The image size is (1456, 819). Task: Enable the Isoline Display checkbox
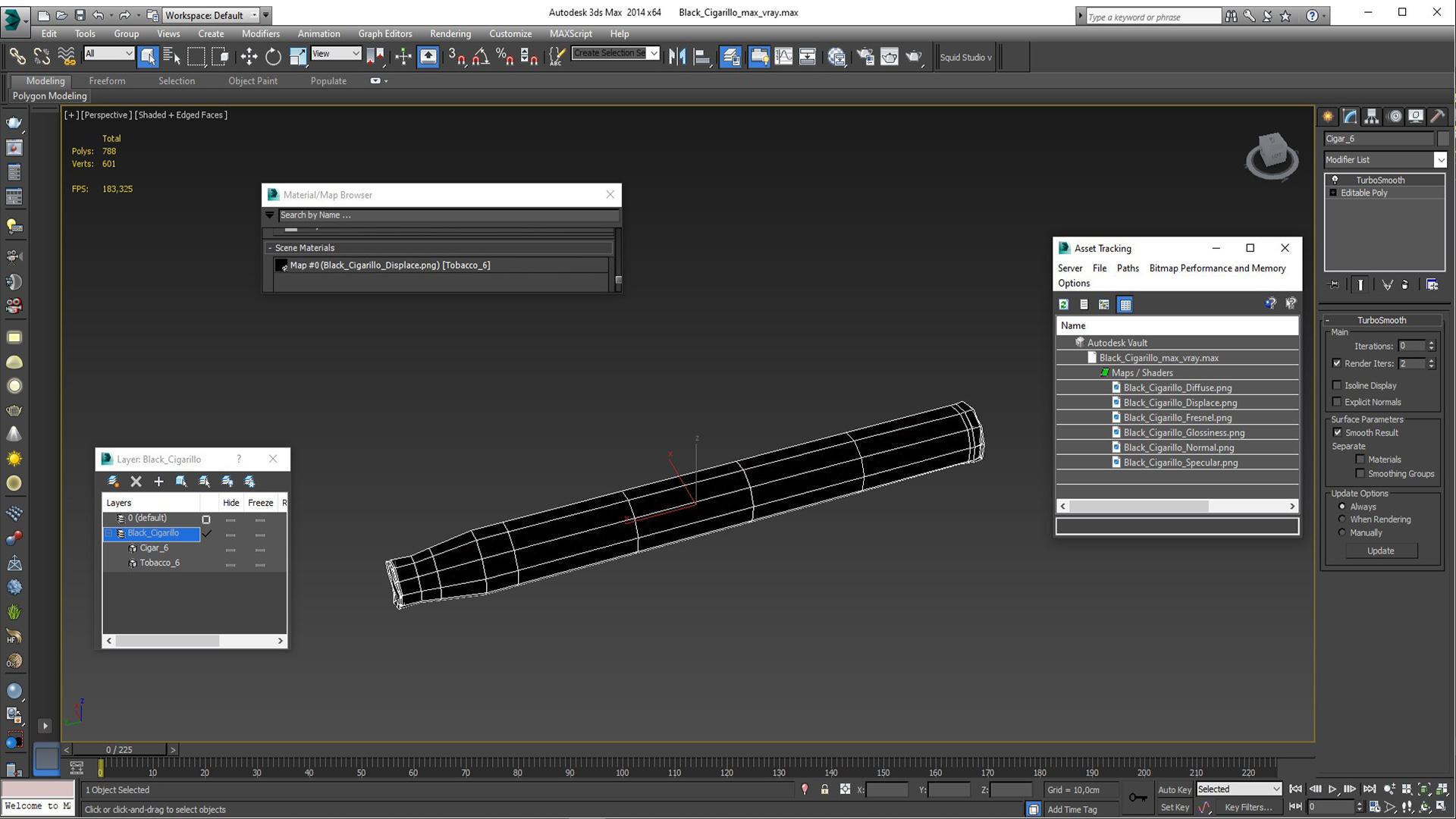coord(1338,385)
